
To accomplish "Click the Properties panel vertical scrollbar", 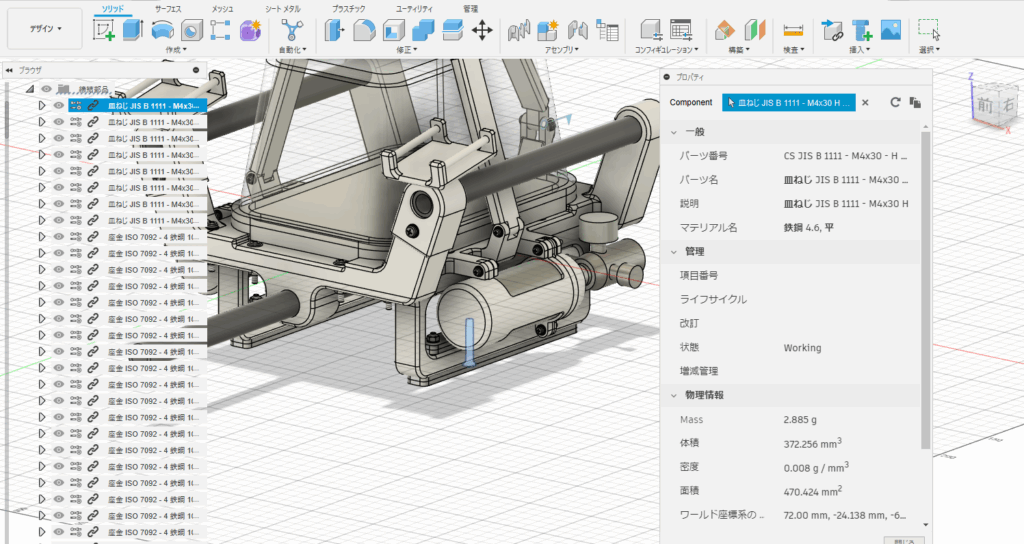I will click(x=925, y=291).
